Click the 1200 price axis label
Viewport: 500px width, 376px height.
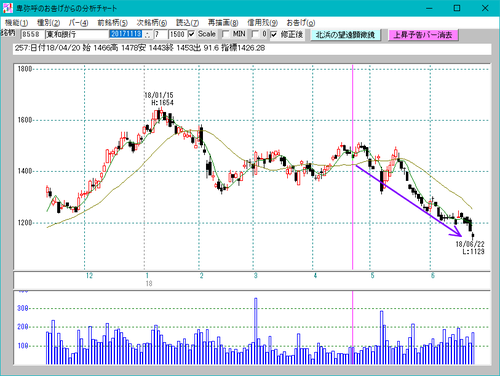pyautogui.click(x=25, y=223)
